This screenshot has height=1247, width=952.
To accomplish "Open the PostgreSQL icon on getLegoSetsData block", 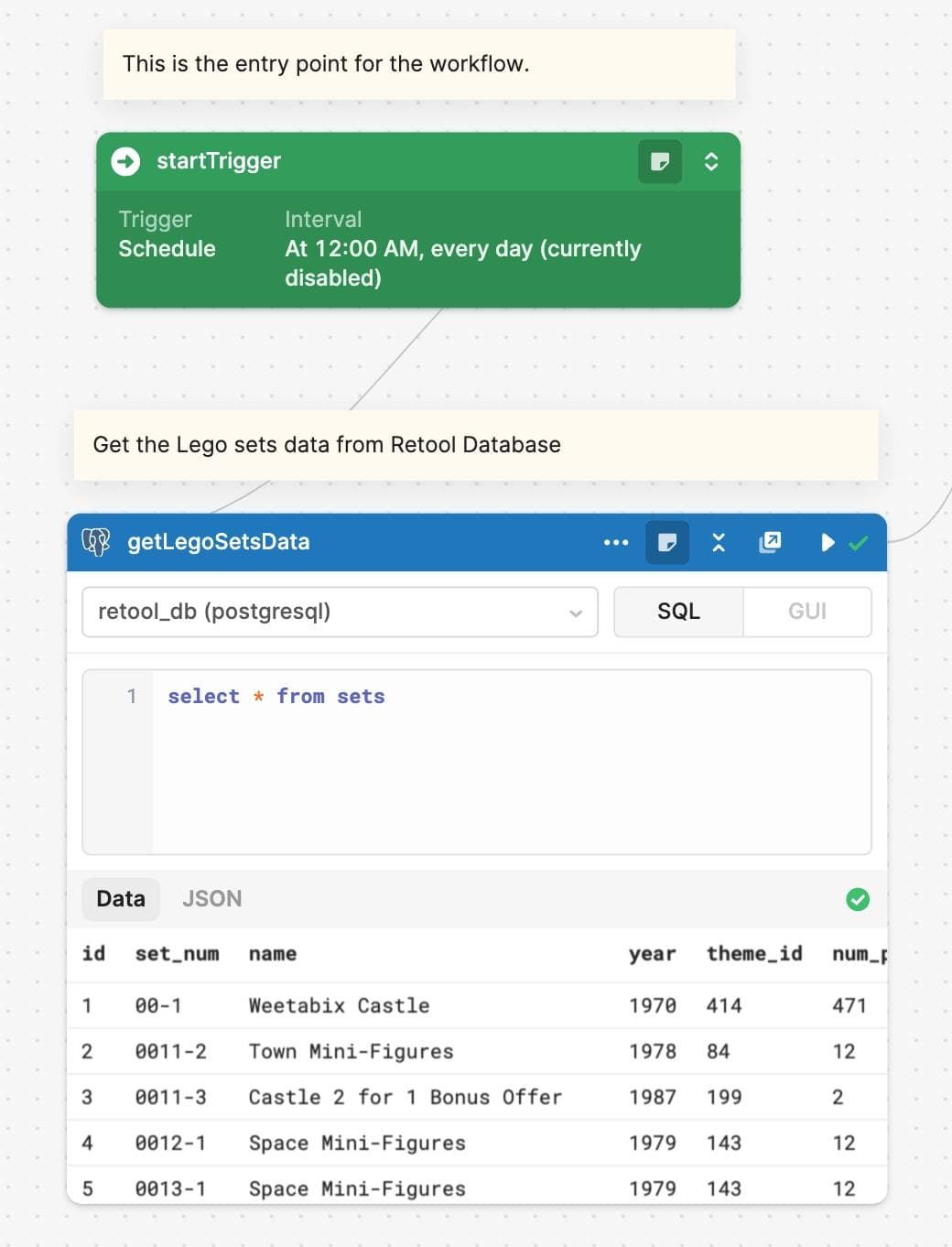I will click(97, 541).
